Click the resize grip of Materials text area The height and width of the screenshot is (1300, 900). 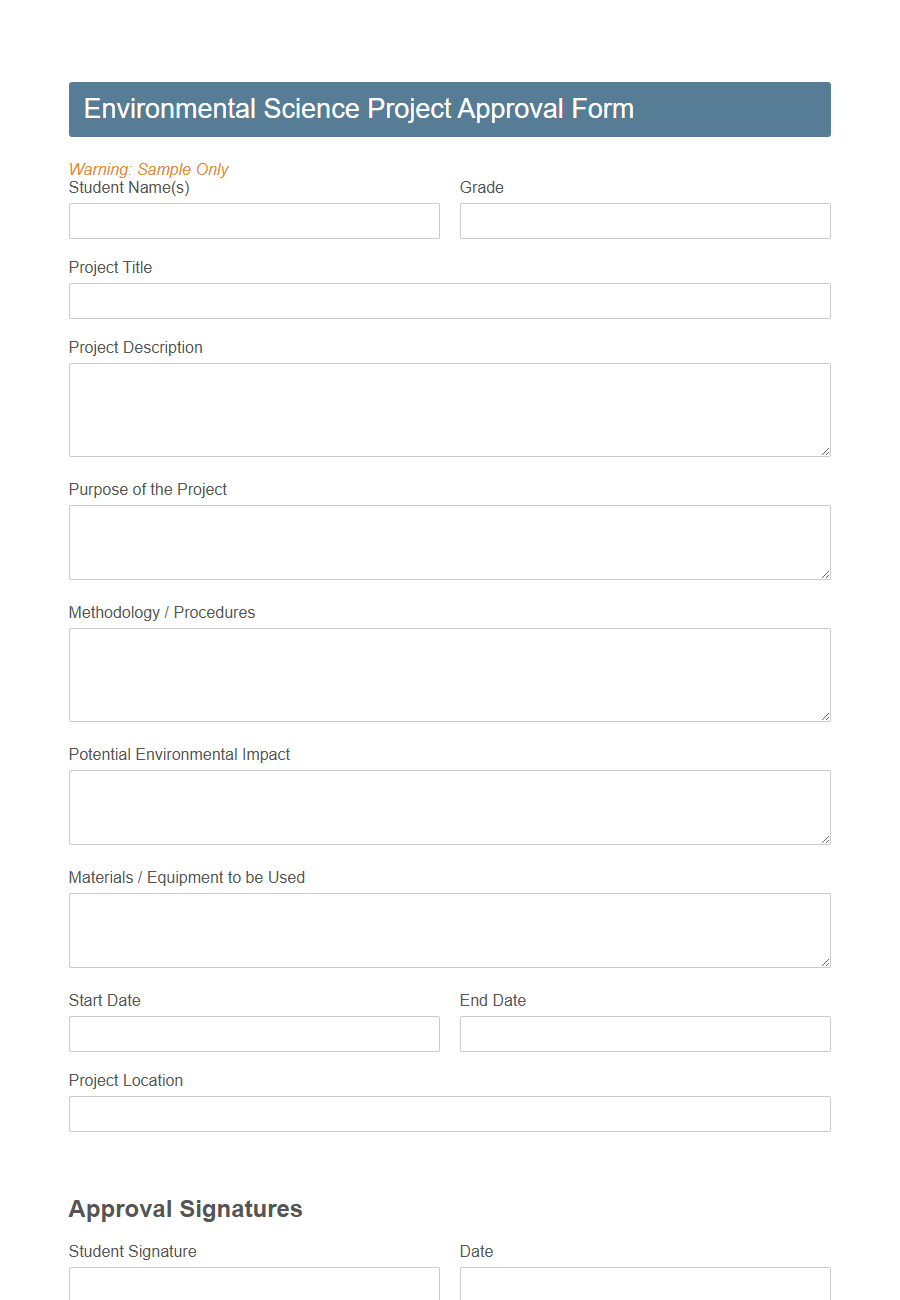(x=825, y=961)
